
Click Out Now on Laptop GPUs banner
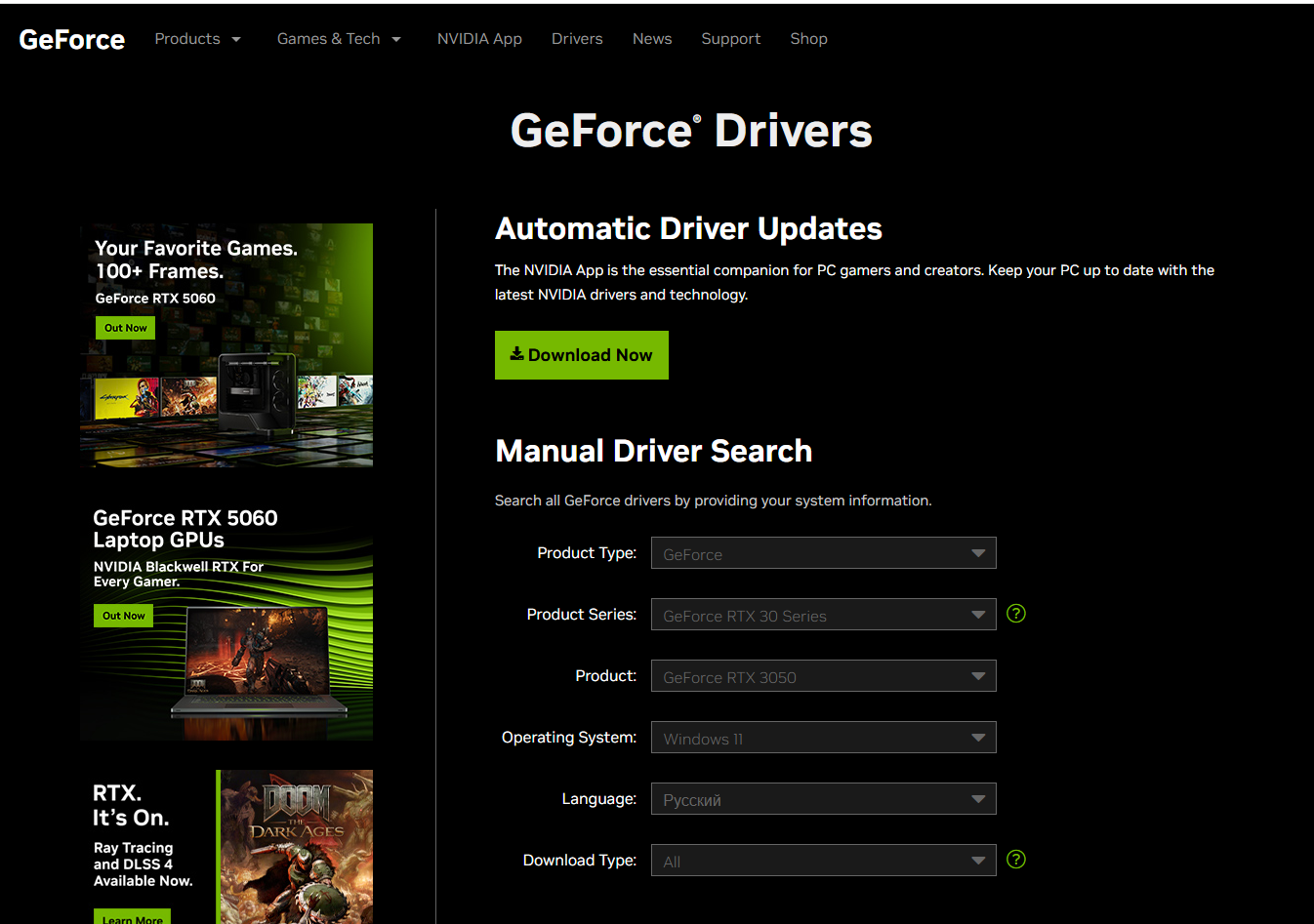pos(123,616)
